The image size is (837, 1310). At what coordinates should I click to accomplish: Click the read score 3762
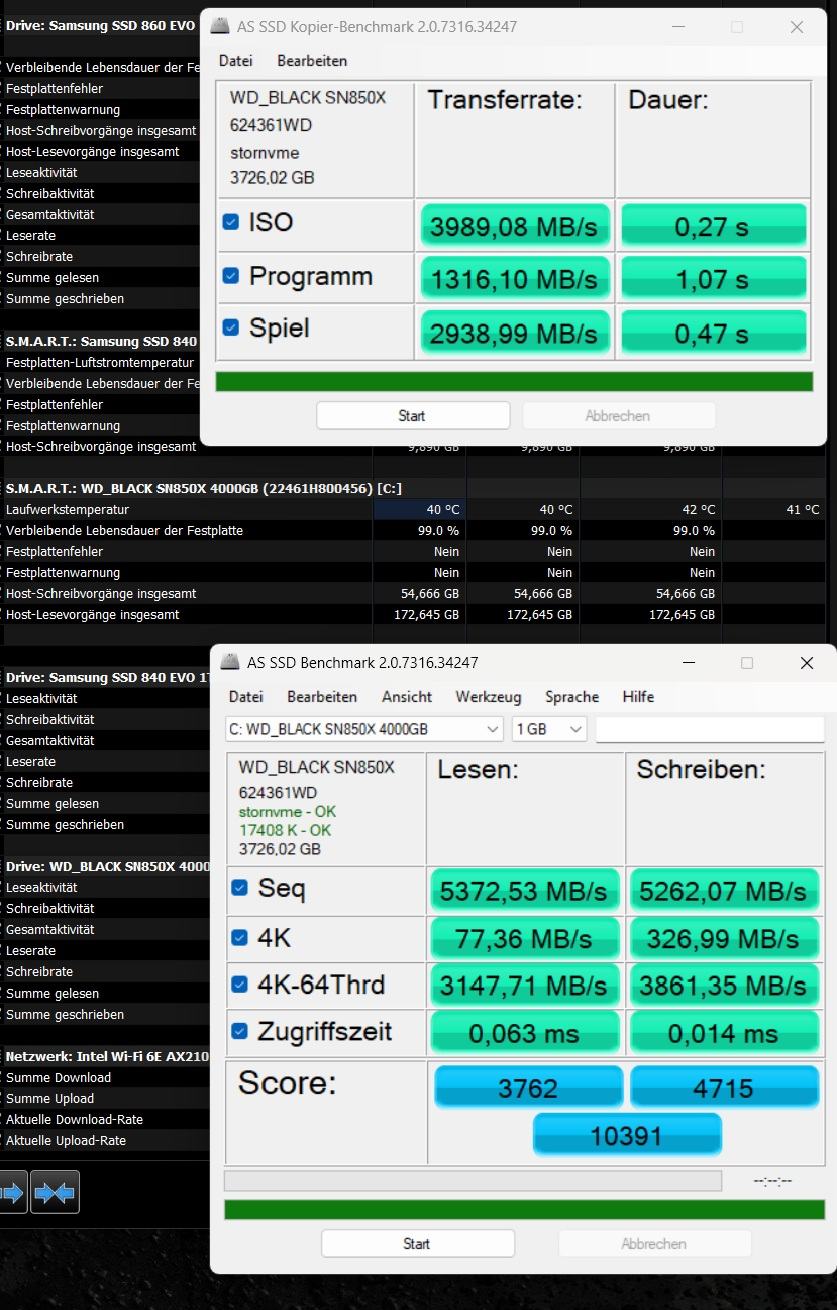(x=528, y=1087)
